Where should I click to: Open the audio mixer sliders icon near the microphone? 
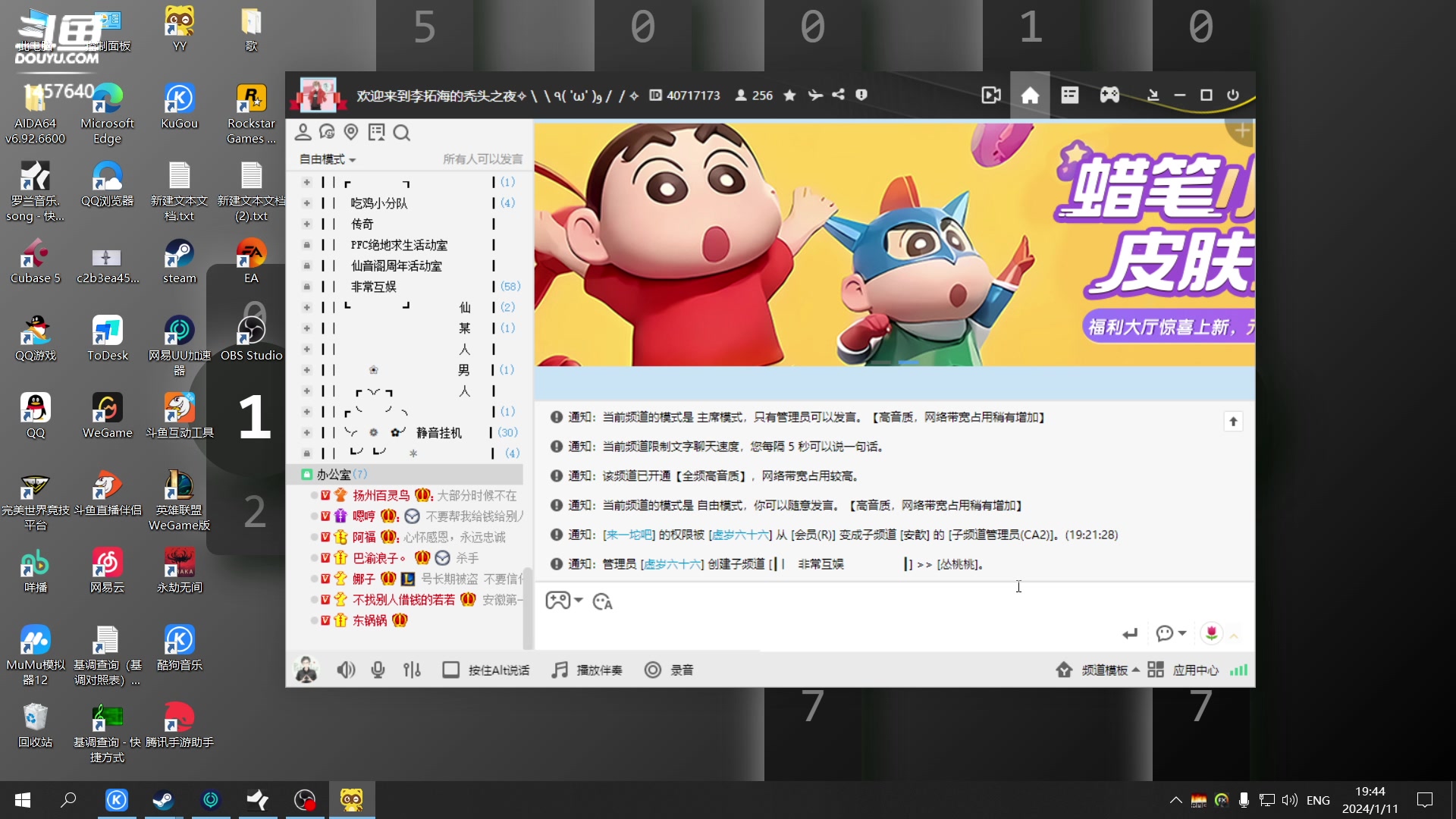pos(412,670)
